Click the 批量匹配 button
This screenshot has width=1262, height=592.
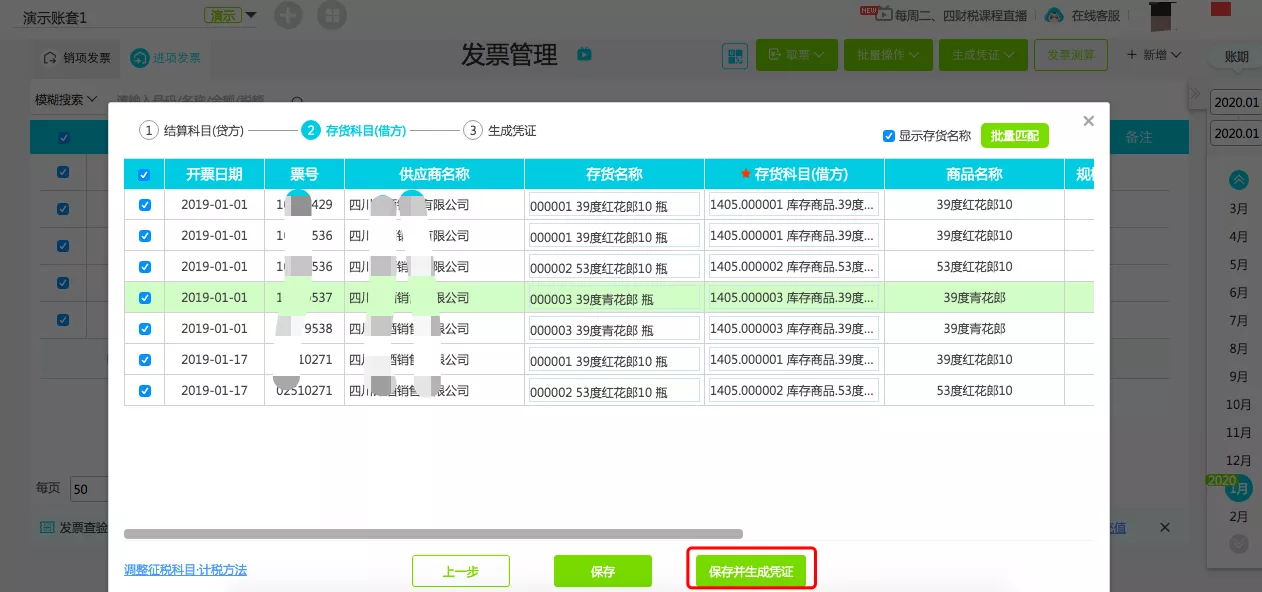tap(1014, 135)
